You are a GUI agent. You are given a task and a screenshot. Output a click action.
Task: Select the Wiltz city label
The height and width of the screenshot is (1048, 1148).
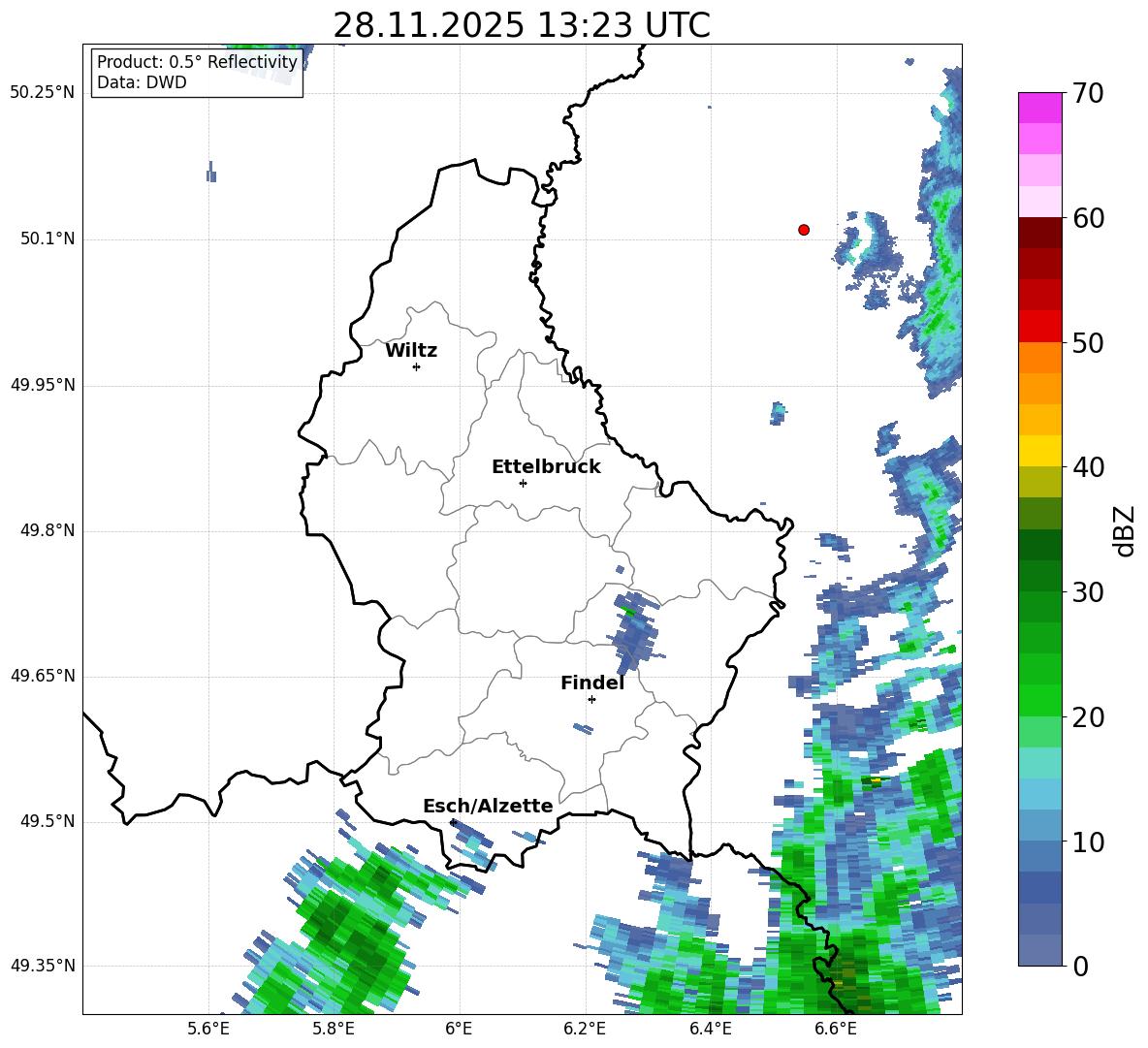click(x=411, y=351)
